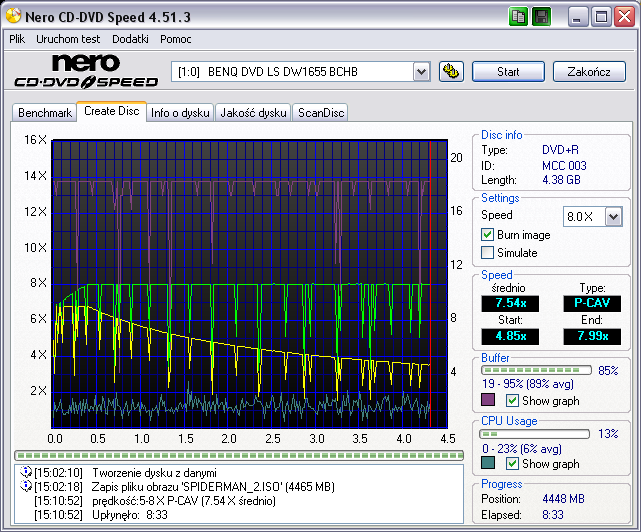Open the Uruchom test menu
This screenshot has height=532, width=641.
[68, 39]
